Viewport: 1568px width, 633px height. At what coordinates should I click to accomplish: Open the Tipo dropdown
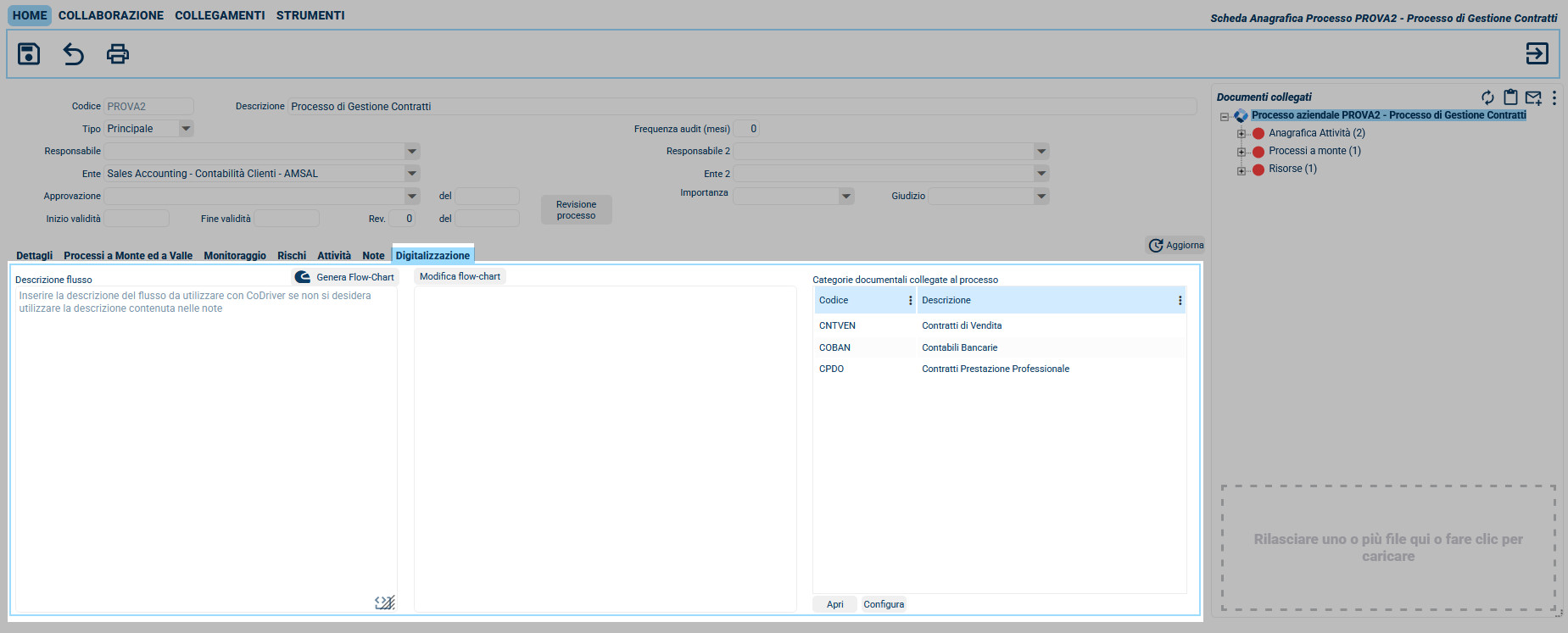186,129
